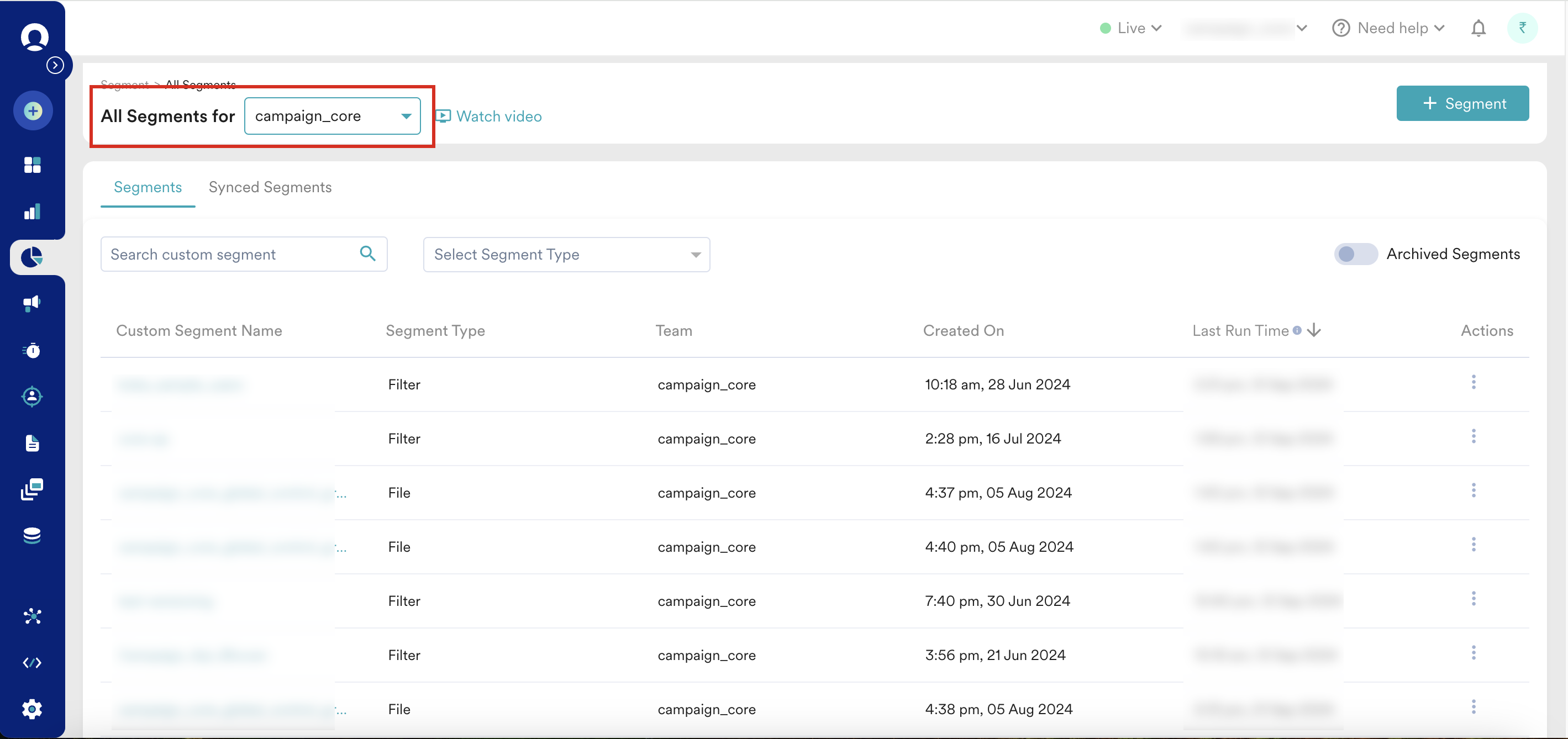Viewport: 1568px width, 739px height.
Task: Click the notification bell icon
Action: [x=1478, y=29]
